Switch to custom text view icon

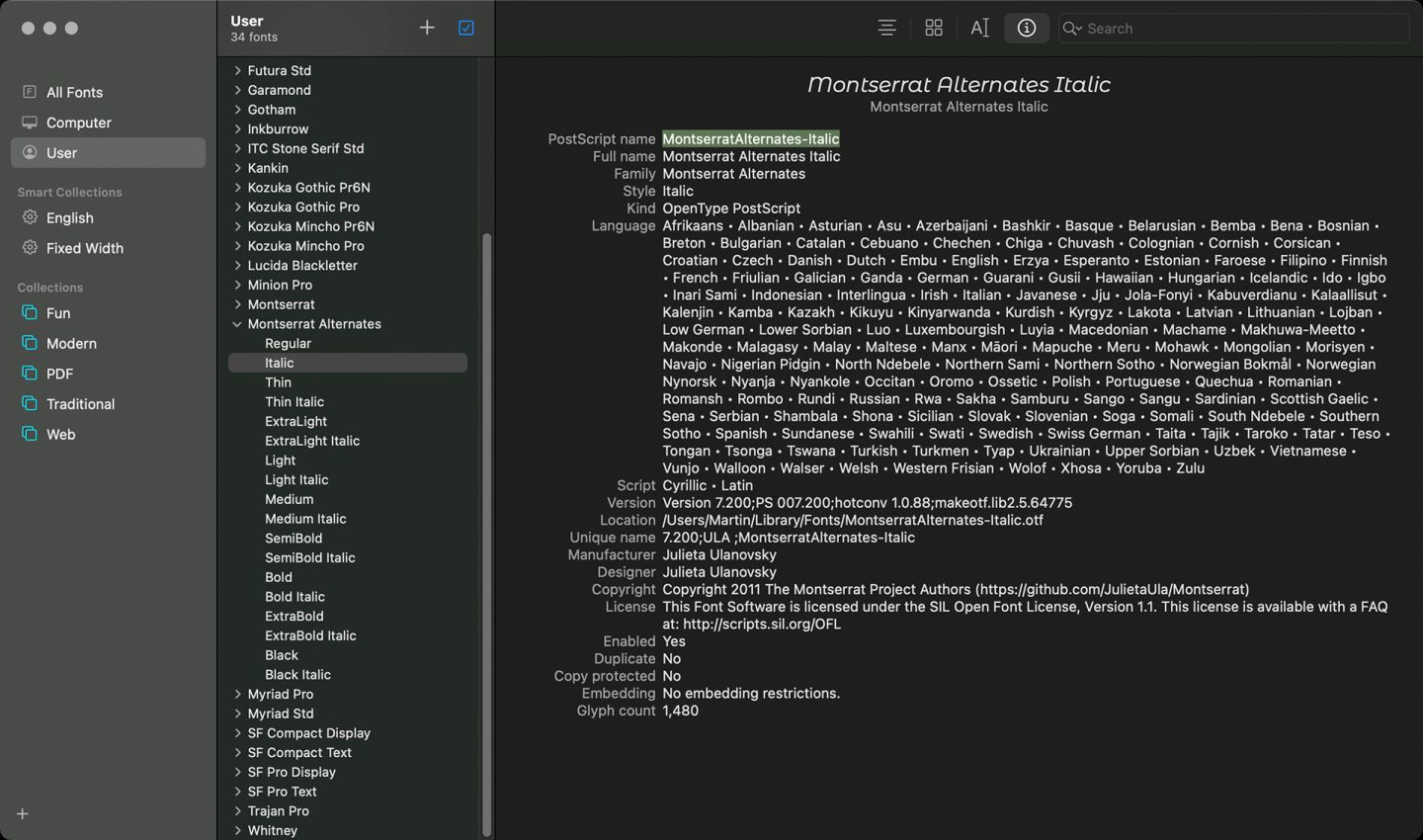click(x=979, y=28)
